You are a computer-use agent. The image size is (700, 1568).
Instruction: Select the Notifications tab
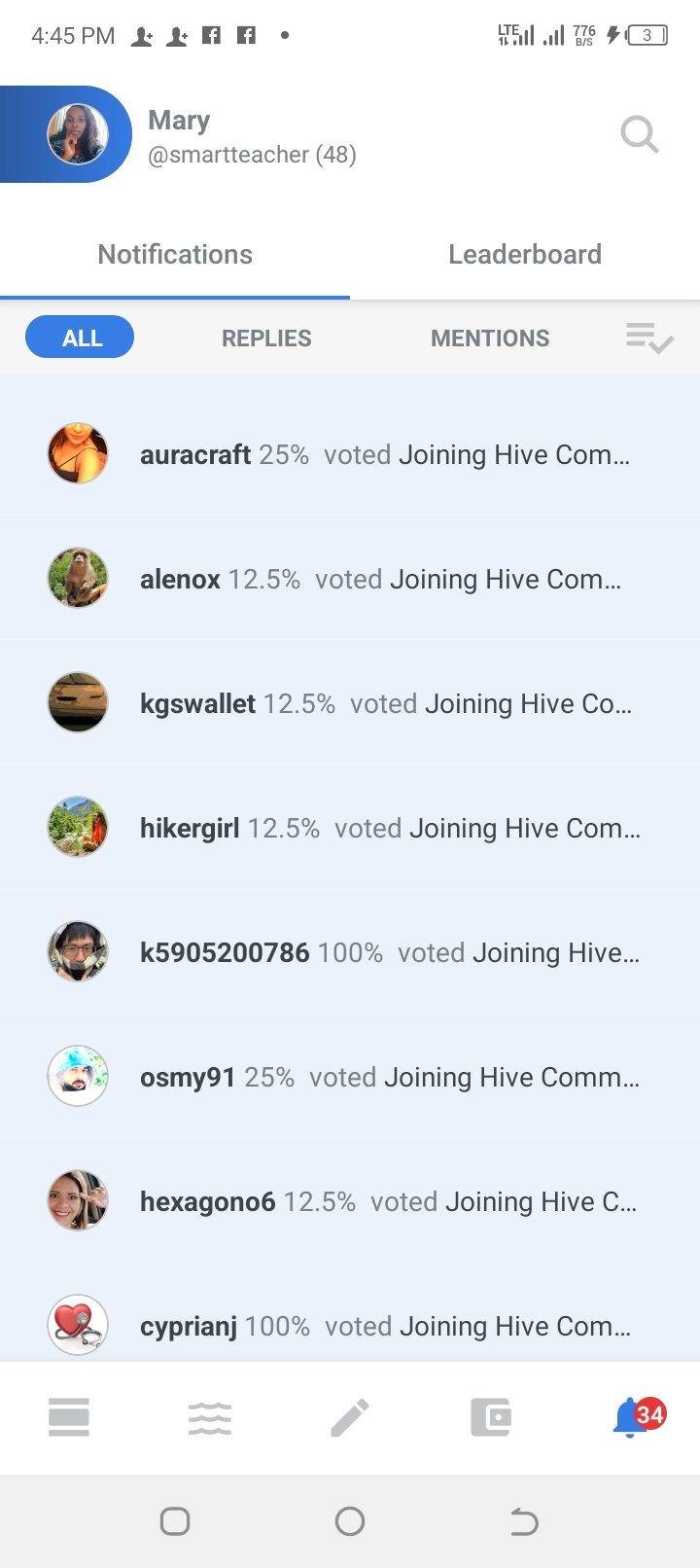[x=175, y=255]
